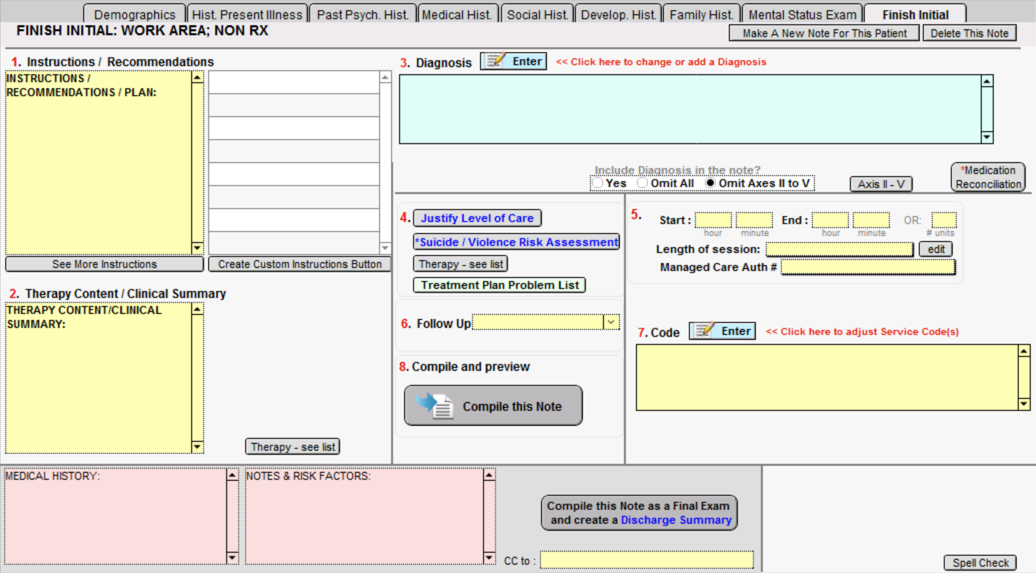The image size is (1036, 573).
Task: Switch to the Mental Status Exam tab
Action: coord(802,15)
